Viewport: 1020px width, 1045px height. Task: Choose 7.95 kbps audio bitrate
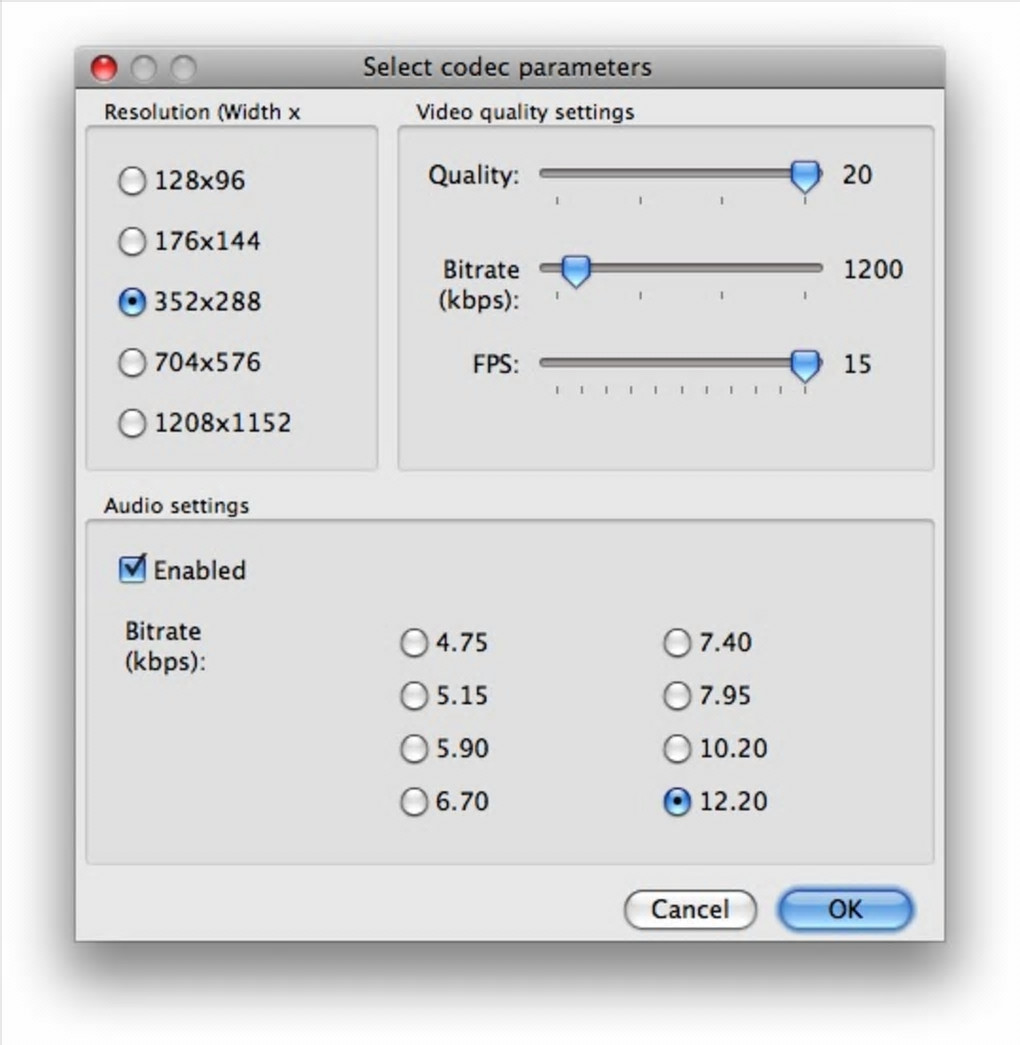(x=677, y=696)
